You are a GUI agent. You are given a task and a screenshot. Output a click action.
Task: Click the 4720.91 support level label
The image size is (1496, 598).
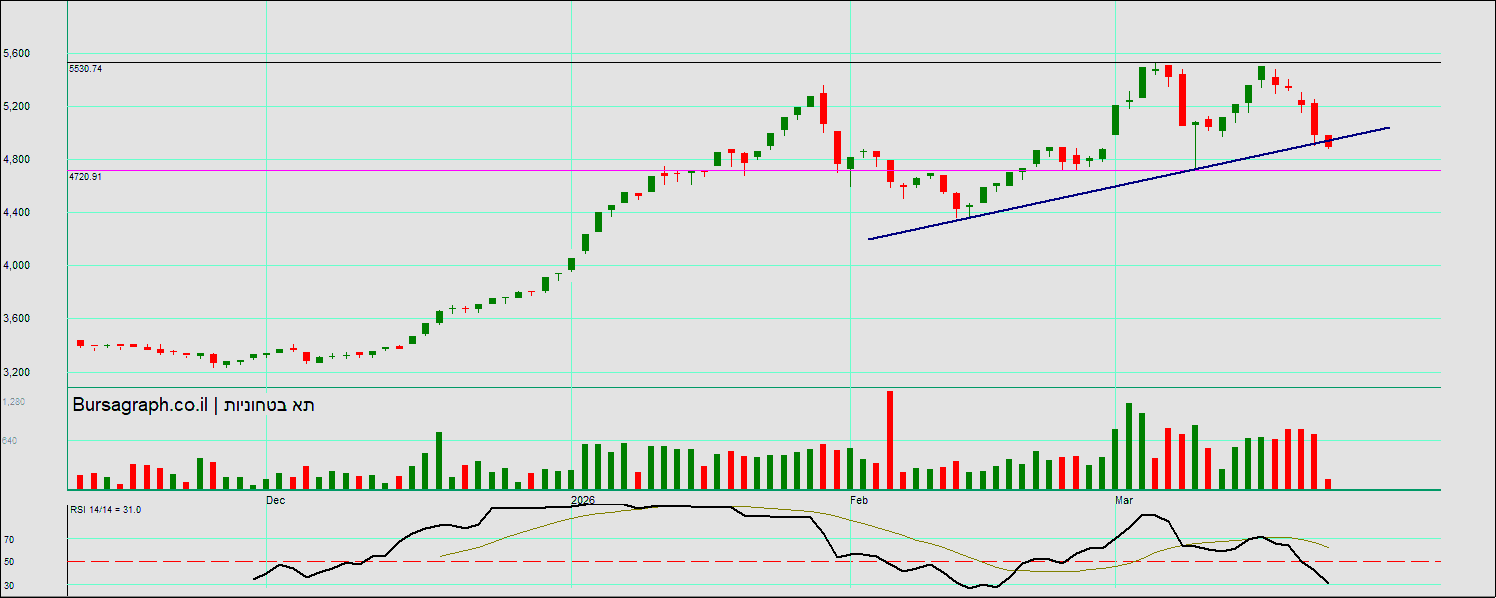[x=85, y=176]
